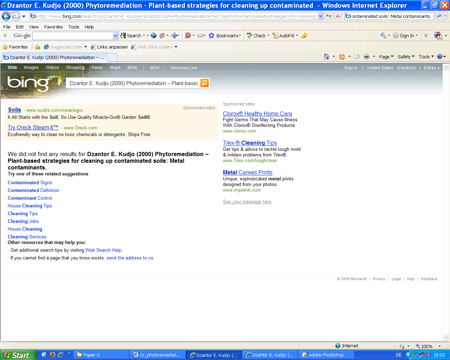Open the Tools command bar dropdown
This screenshot has width=450, height=360.
(426, 57)
